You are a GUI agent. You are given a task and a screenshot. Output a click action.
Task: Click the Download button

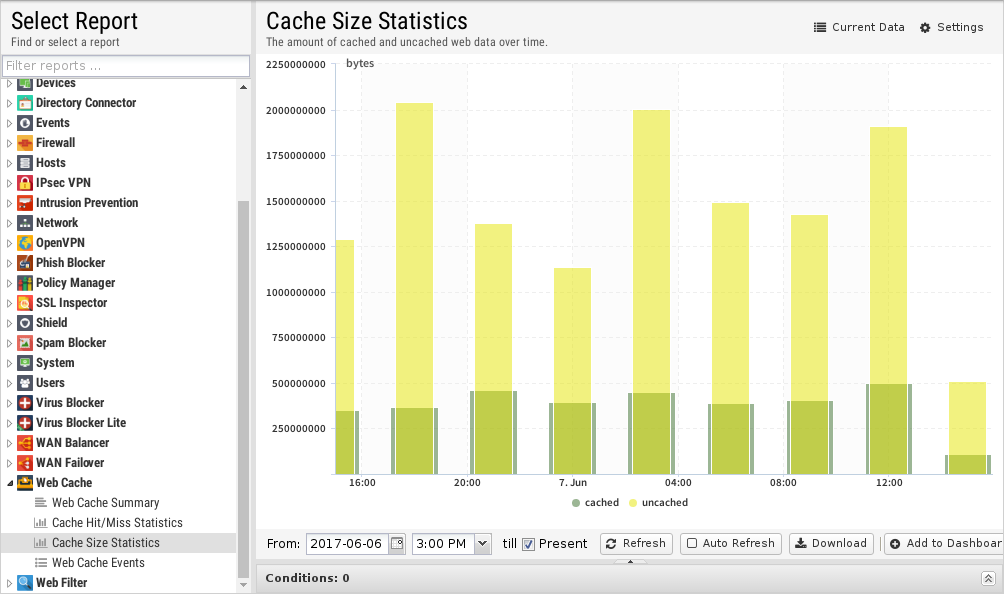point(830,543)
